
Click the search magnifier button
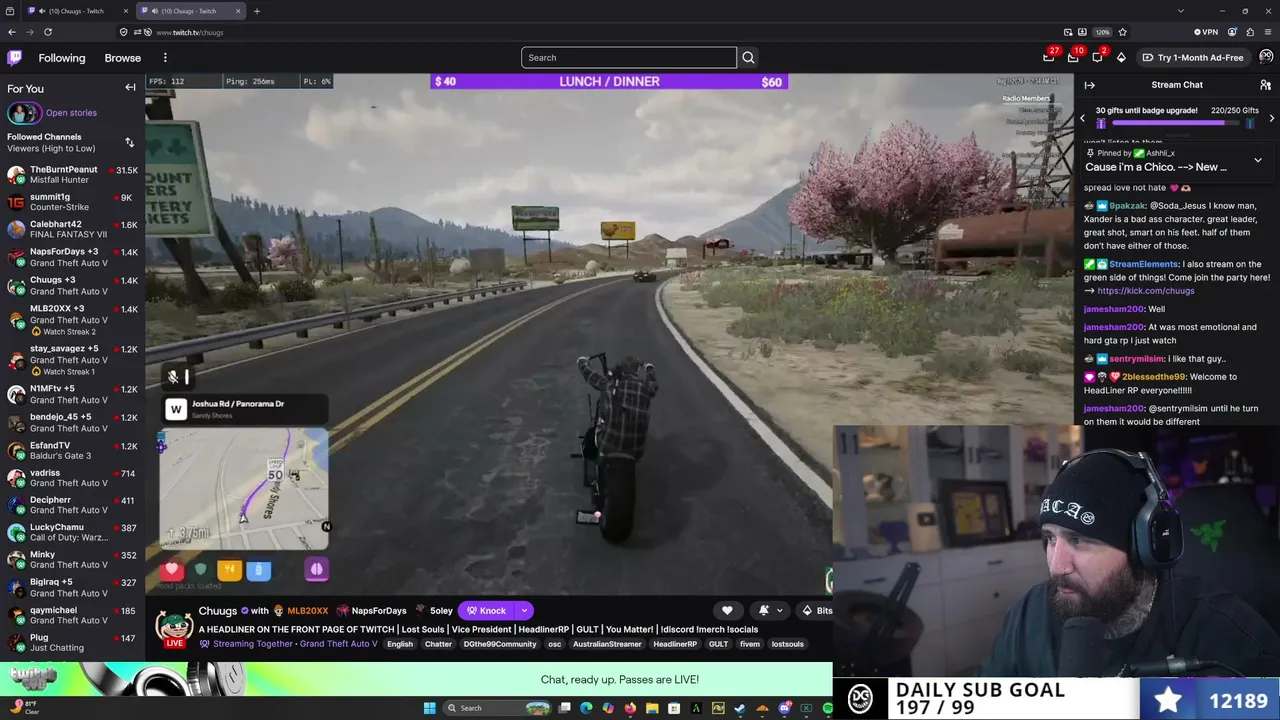point(748,58)
